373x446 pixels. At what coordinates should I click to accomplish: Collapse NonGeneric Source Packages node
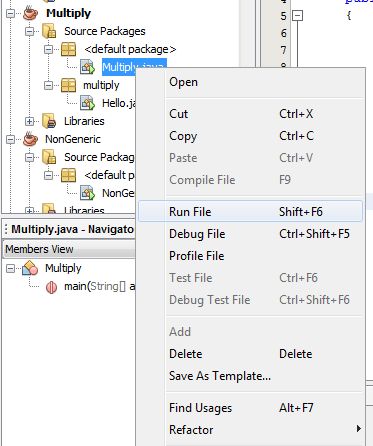(30, 157)
